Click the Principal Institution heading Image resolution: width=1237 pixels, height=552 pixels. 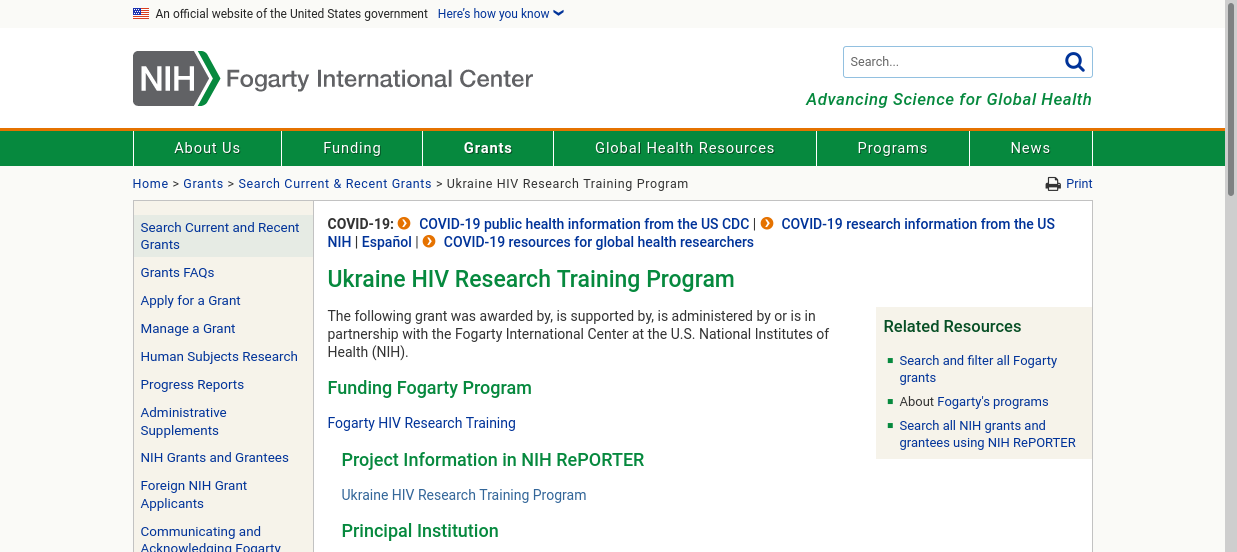420,531
